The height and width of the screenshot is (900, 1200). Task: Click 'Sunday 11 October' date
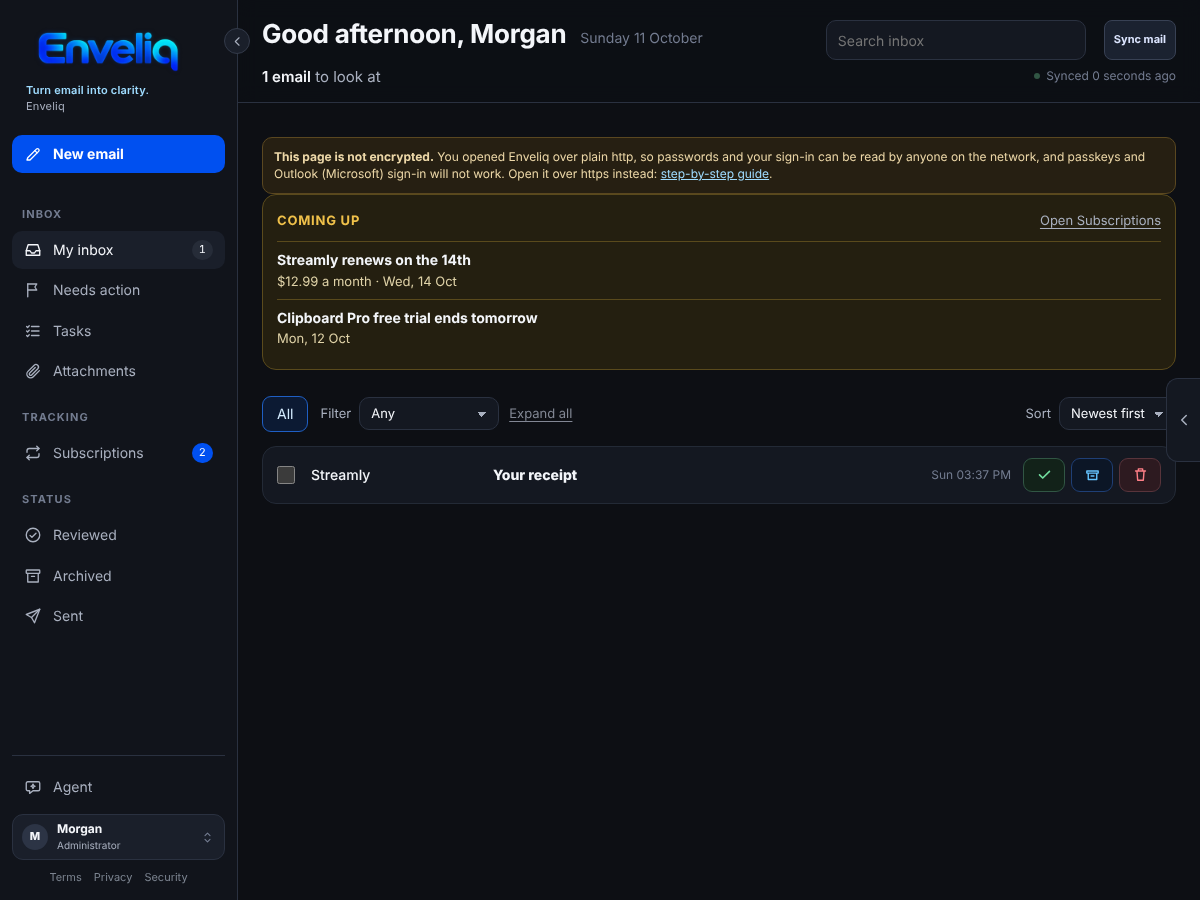click(x=641, y=39)
